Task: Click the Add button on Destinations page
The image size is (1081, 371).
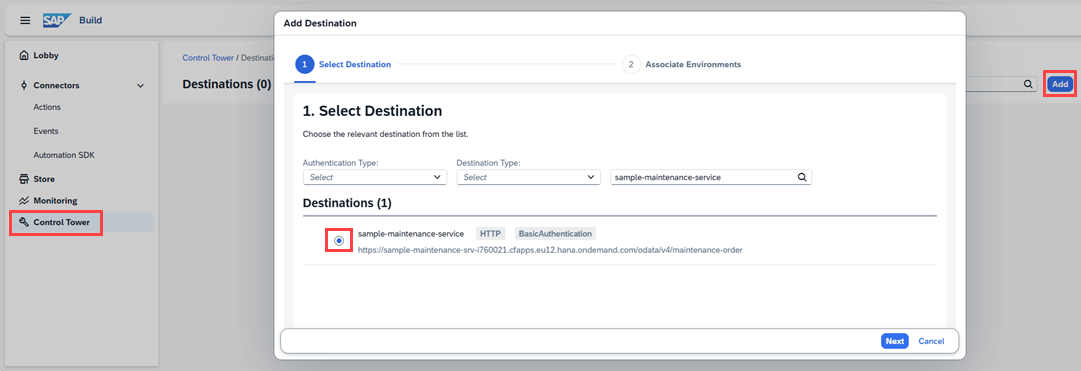Action: coord(1060,84)
